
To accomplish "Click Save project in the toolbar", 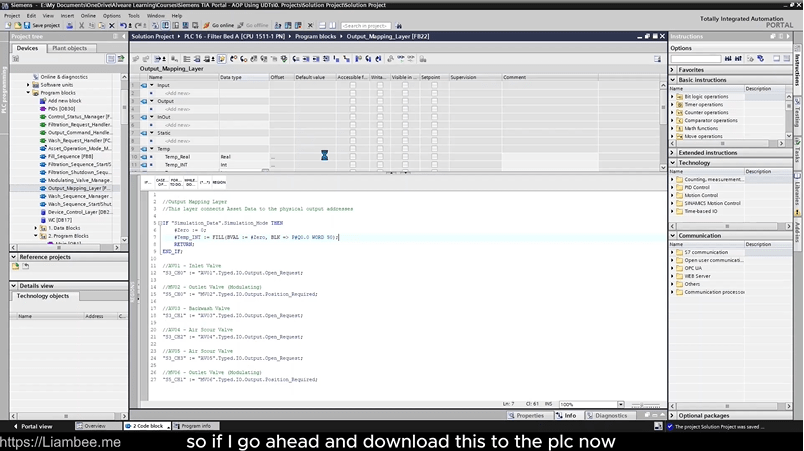I will coord(43,25).
